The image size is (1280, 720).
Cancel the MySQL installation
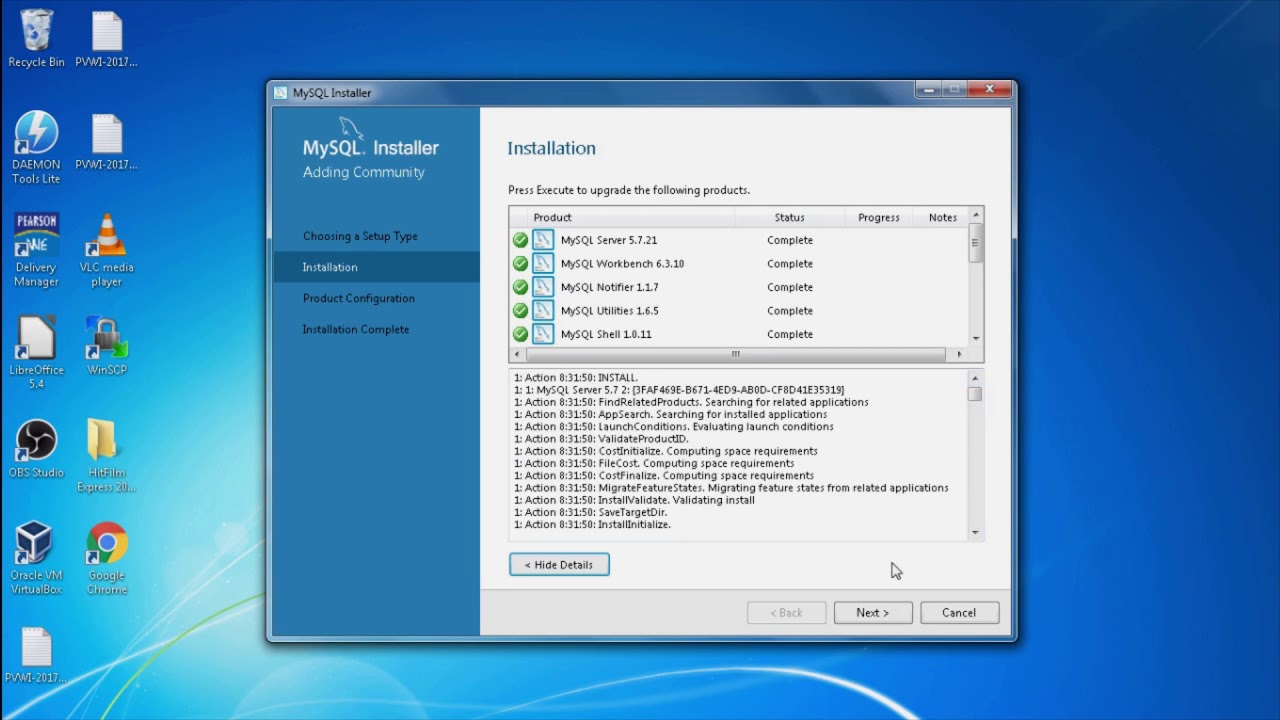click(959, 613)
